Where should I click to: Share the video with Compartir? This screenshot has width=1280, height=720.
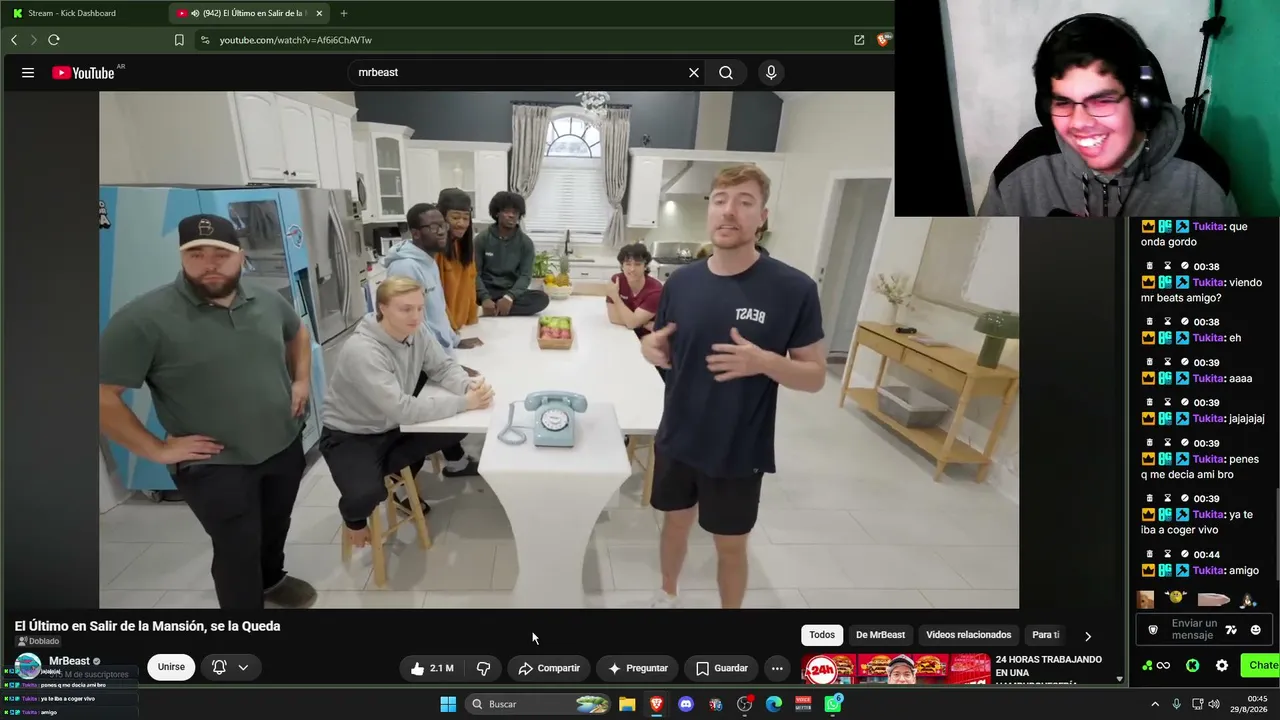click(x=549, y=668)
